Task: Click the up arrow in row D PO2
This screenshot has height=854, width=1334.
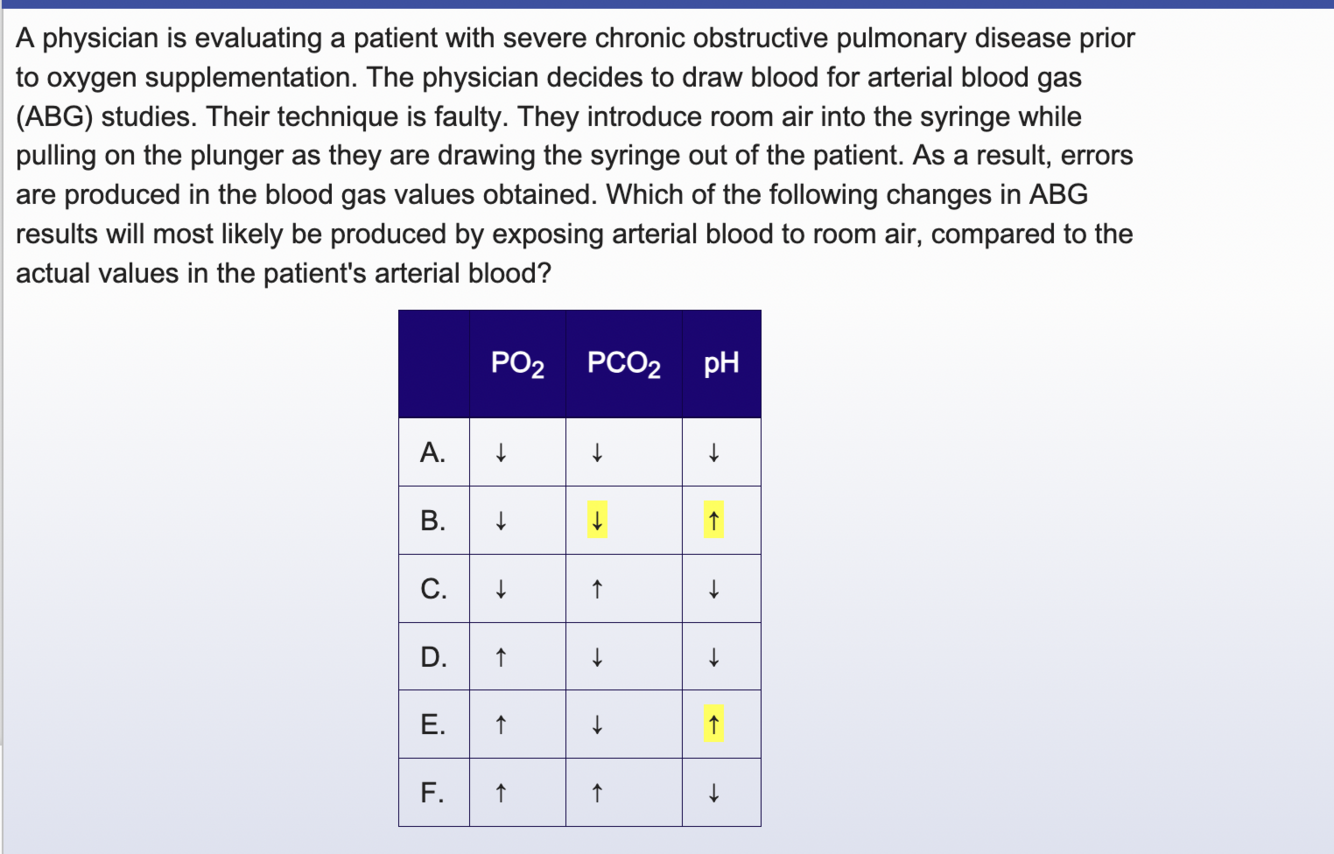Action: 500,657
